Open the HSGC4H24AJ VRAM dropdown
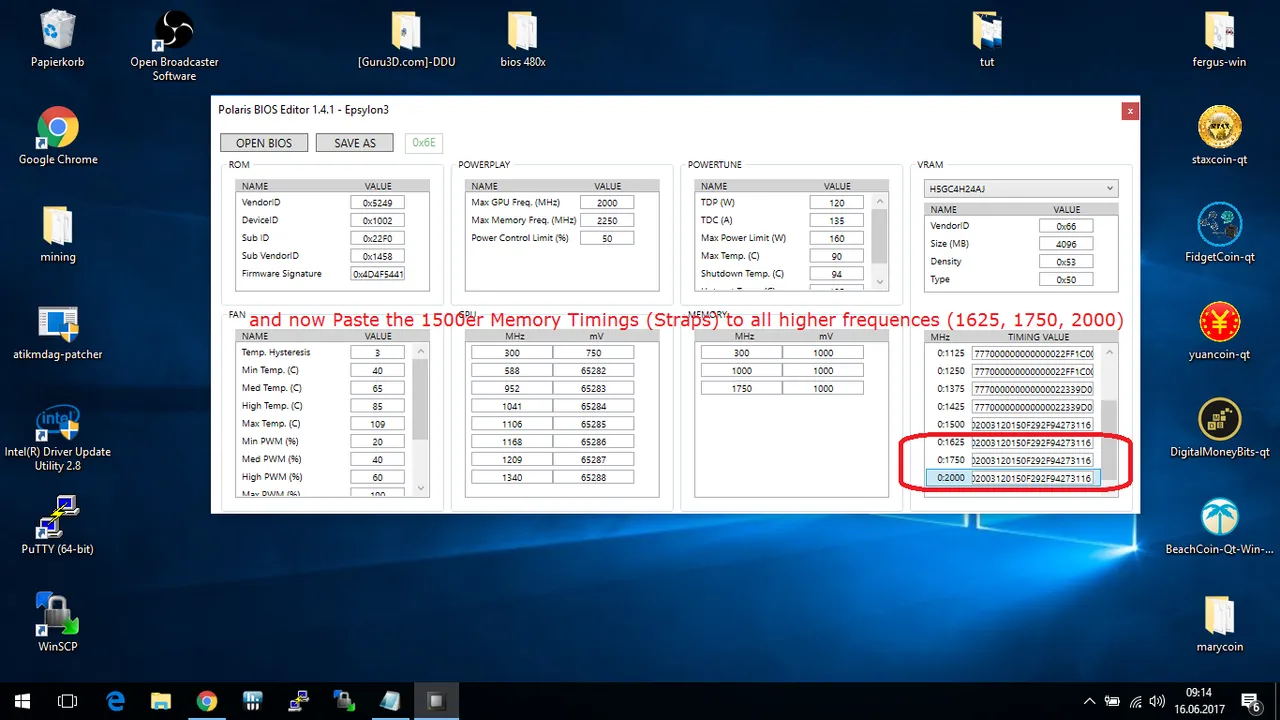The width and height of the screenshot is (1280, 720). [1022, 188]
